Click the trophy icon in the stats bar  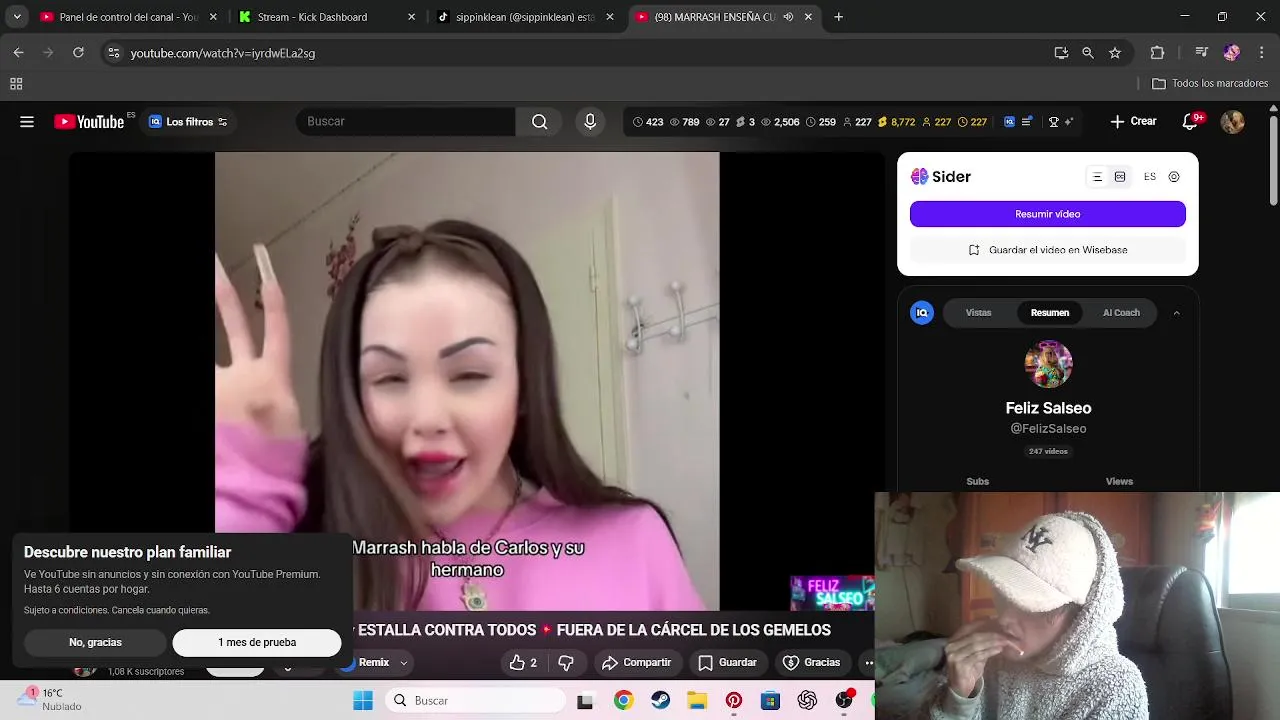[x=1053, y=122]
